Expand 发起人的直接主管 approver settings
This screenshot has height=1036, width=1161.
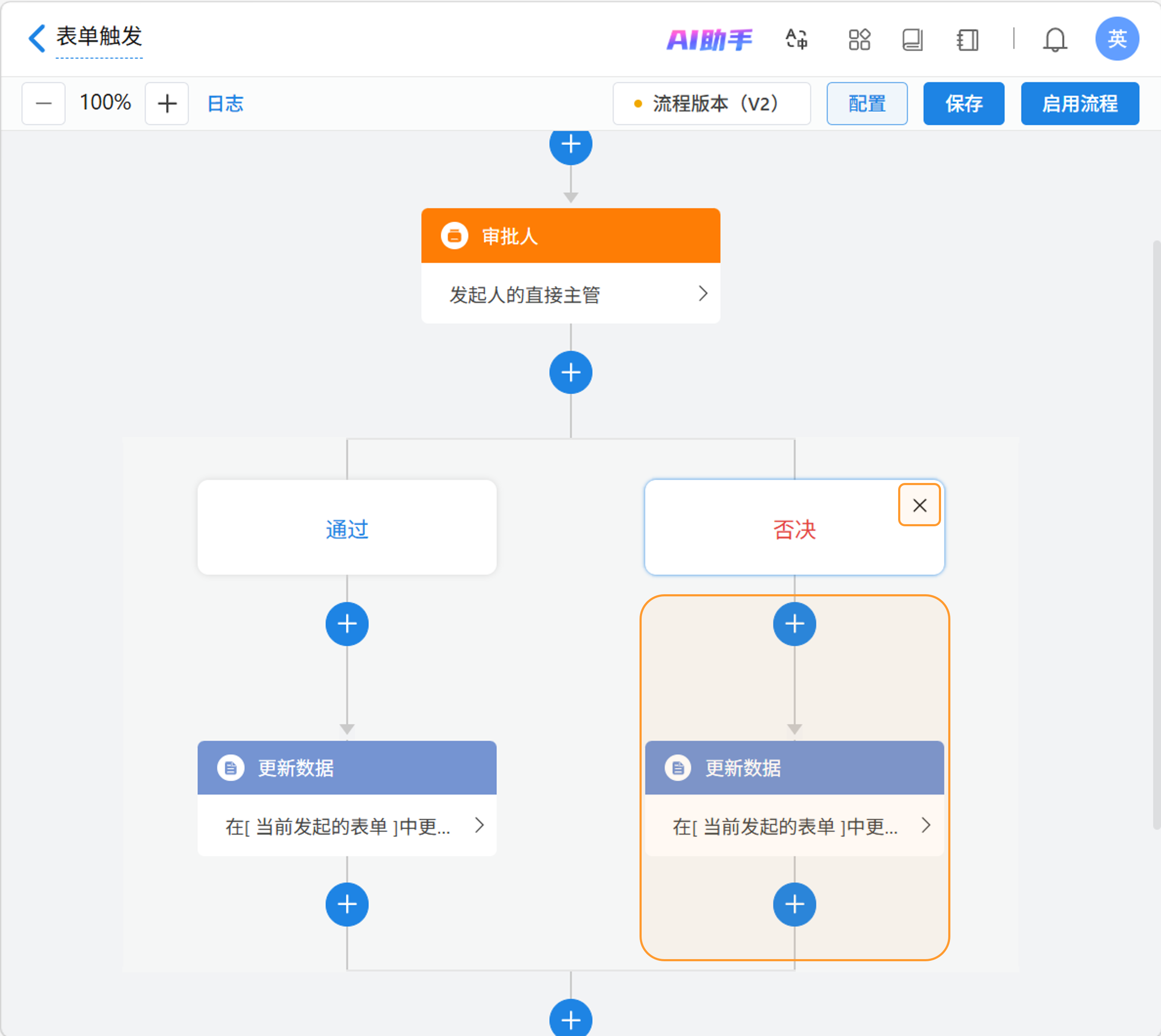click(x=703, y=294)
